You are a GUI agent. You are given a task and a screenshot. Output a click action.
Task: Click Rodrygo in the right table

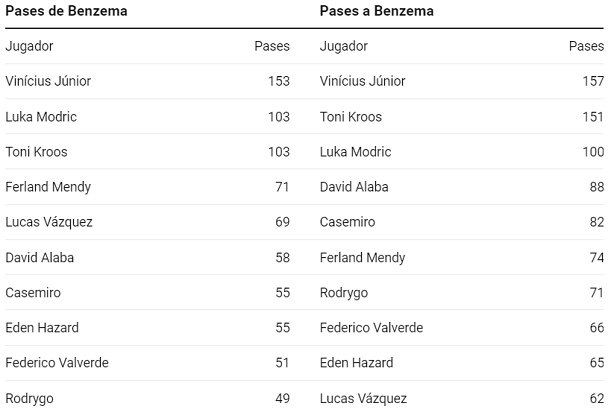tap(344, 293)
